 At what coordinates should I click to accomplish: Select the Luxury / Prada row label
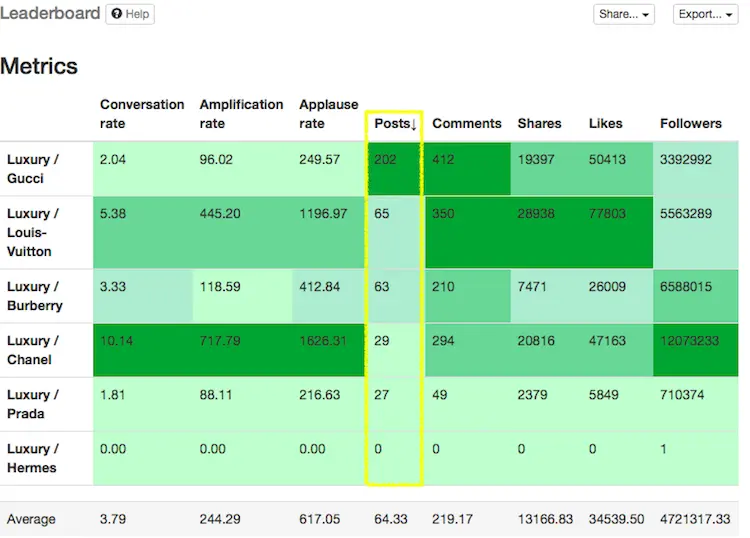click(33, 404)
